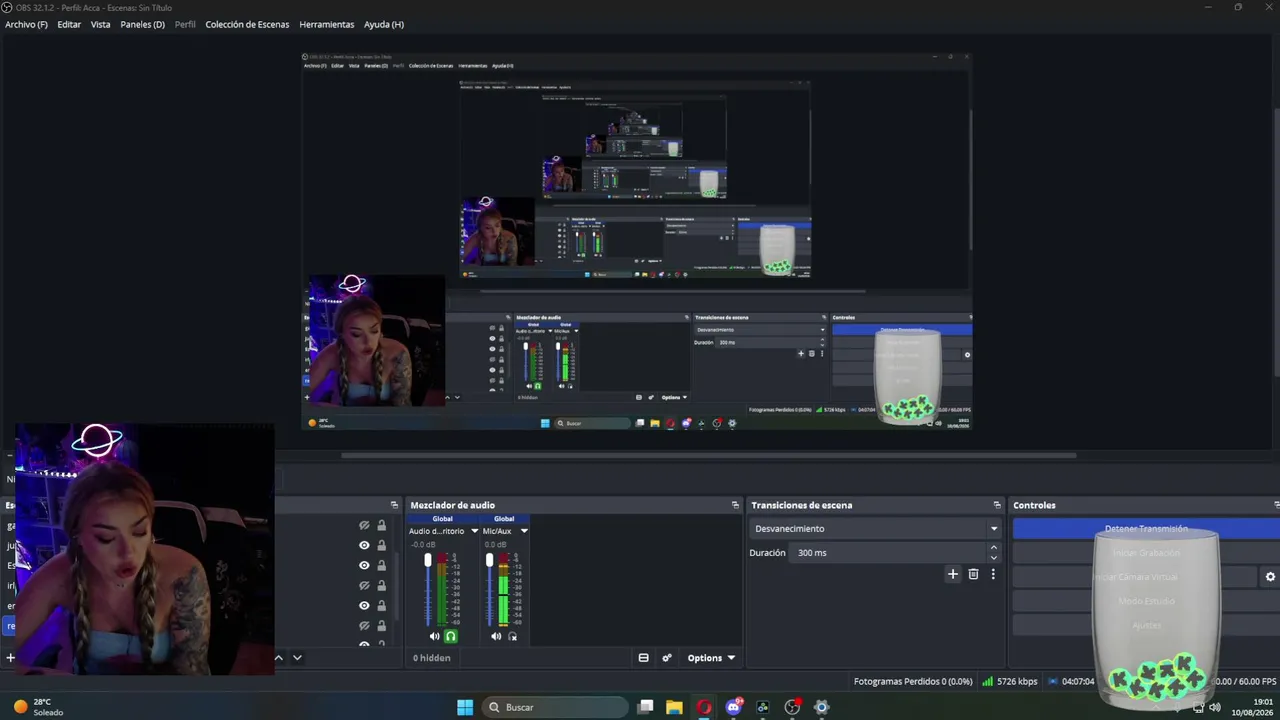This screenshot has width=1280, height=720.
Task: Open the Editar menu
Action: (x=69, y=24)
